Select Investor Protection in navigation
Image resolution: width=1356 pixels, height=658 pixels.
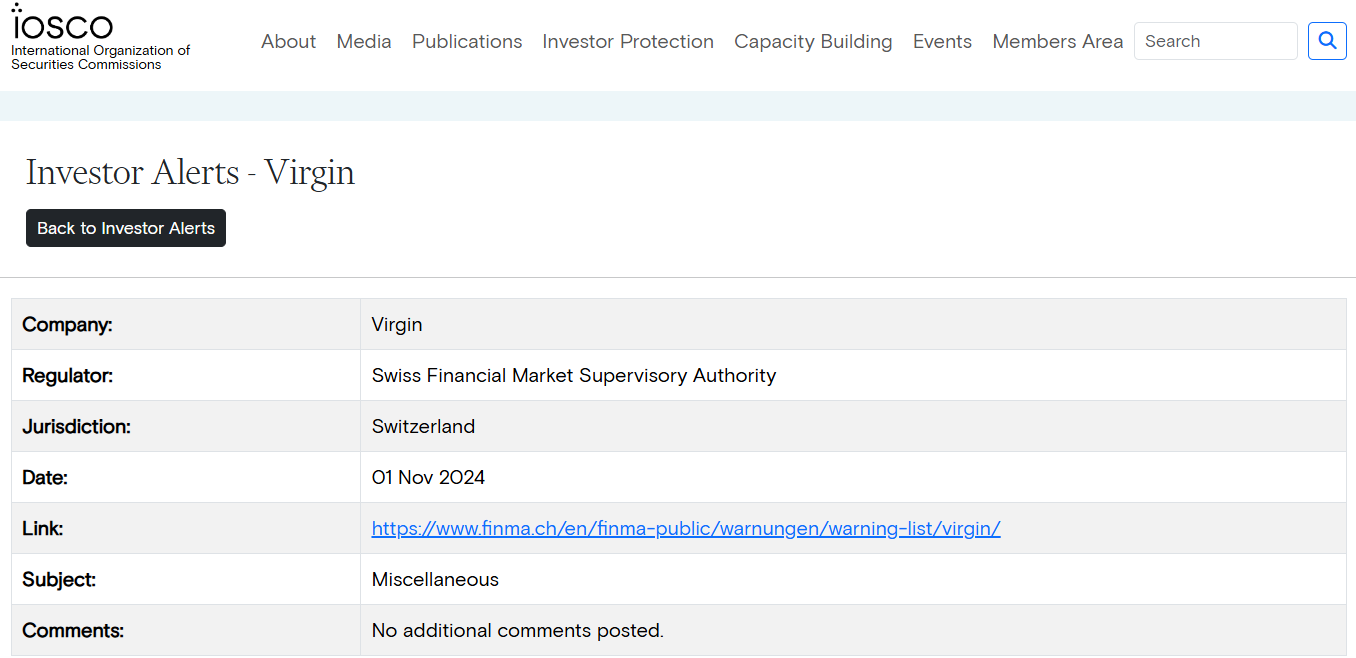[628, 42]
